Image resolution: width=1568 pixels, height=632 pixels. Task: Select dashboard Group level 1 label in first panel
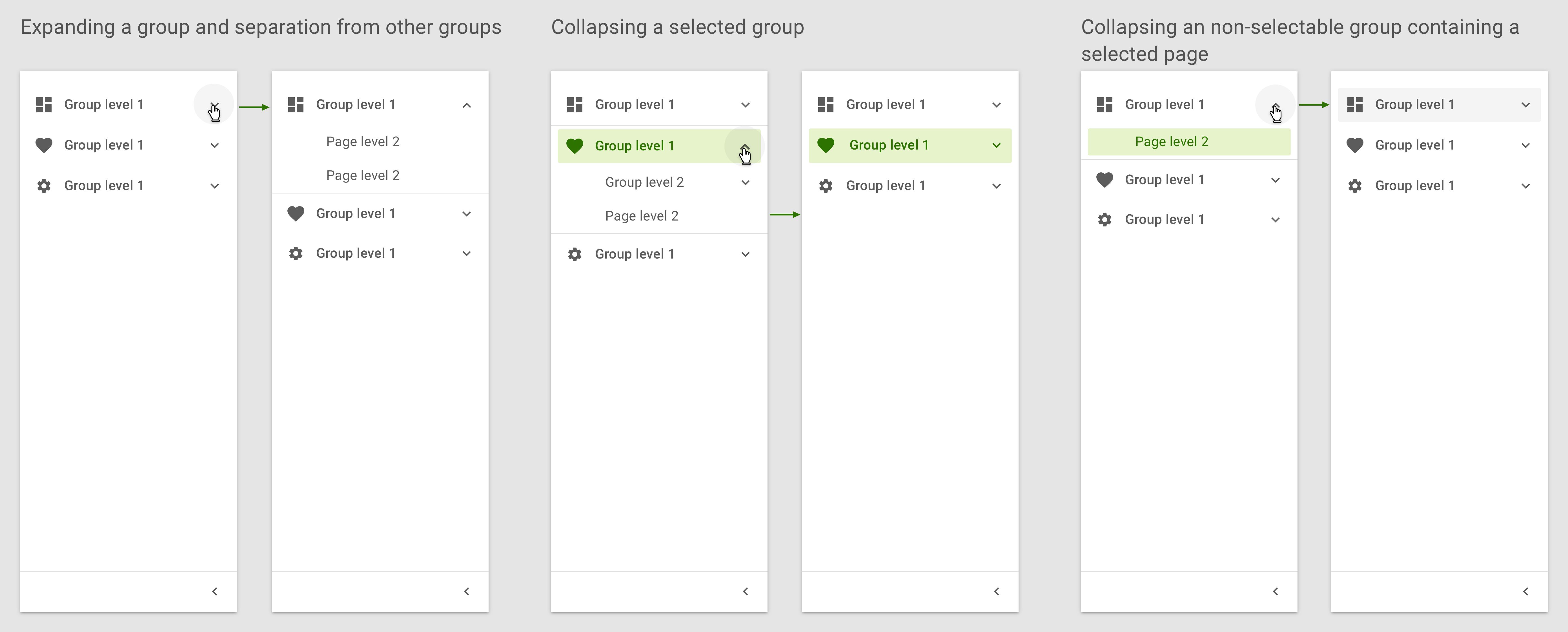[103, 104]
